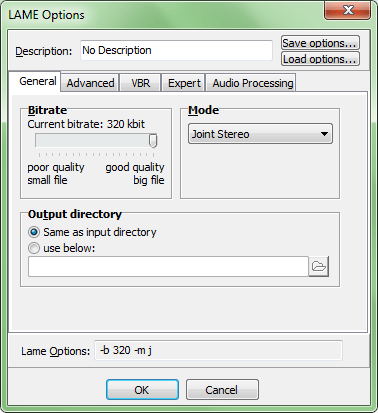Open the Audio Processing tab
The width and height of the screenshot is (378, 413).
point(253,83)
